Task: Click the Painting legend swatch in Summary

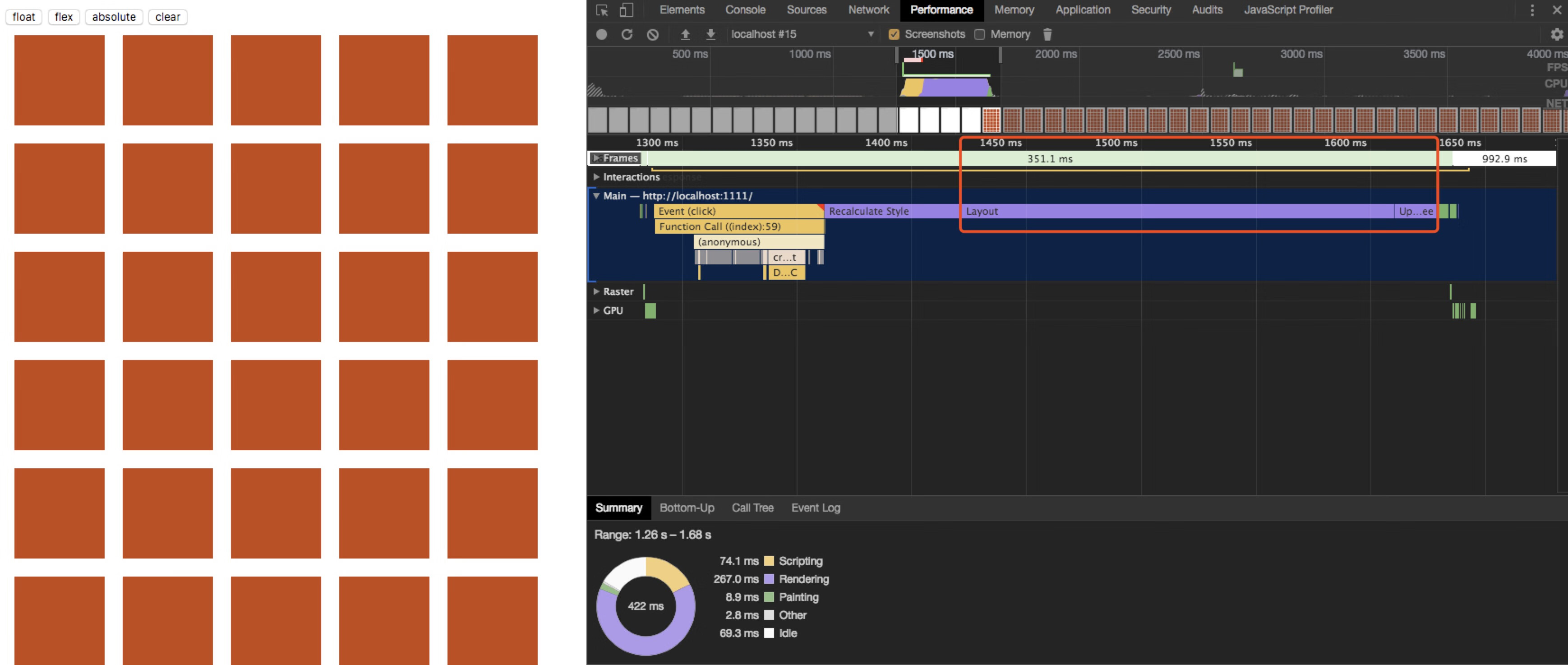Action: pos(770,597)
